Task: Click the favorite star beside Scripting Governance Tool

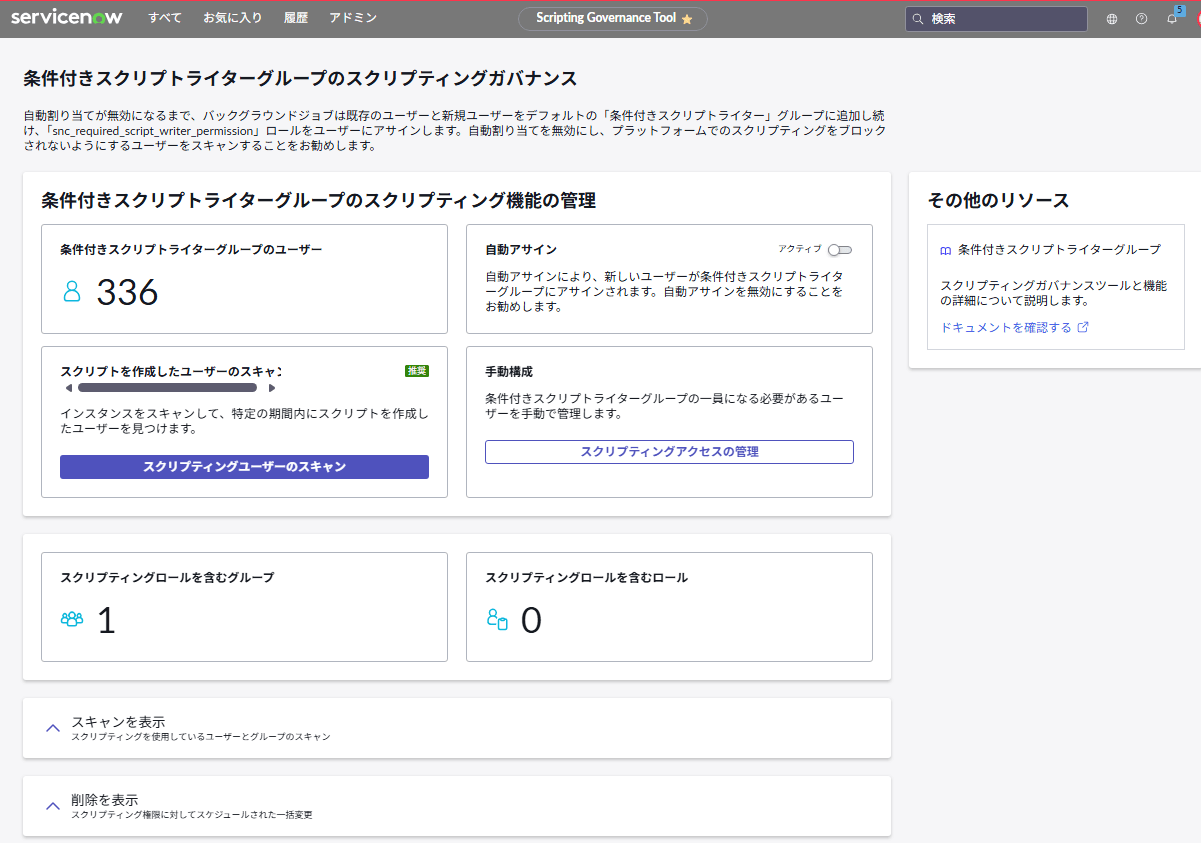Action: click(687, 19)
